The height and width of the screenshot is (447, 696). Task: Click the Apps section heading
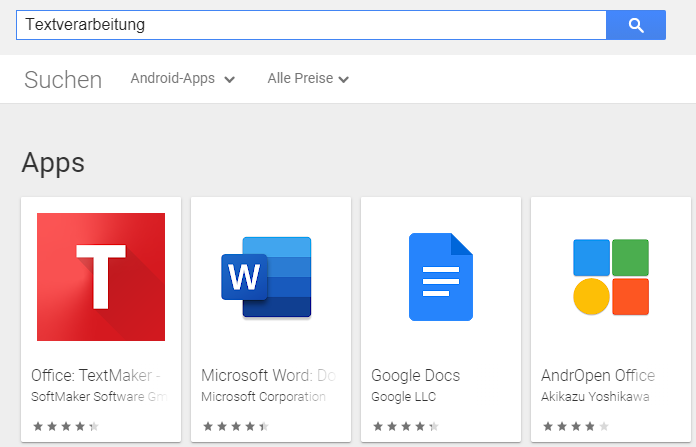53,163
